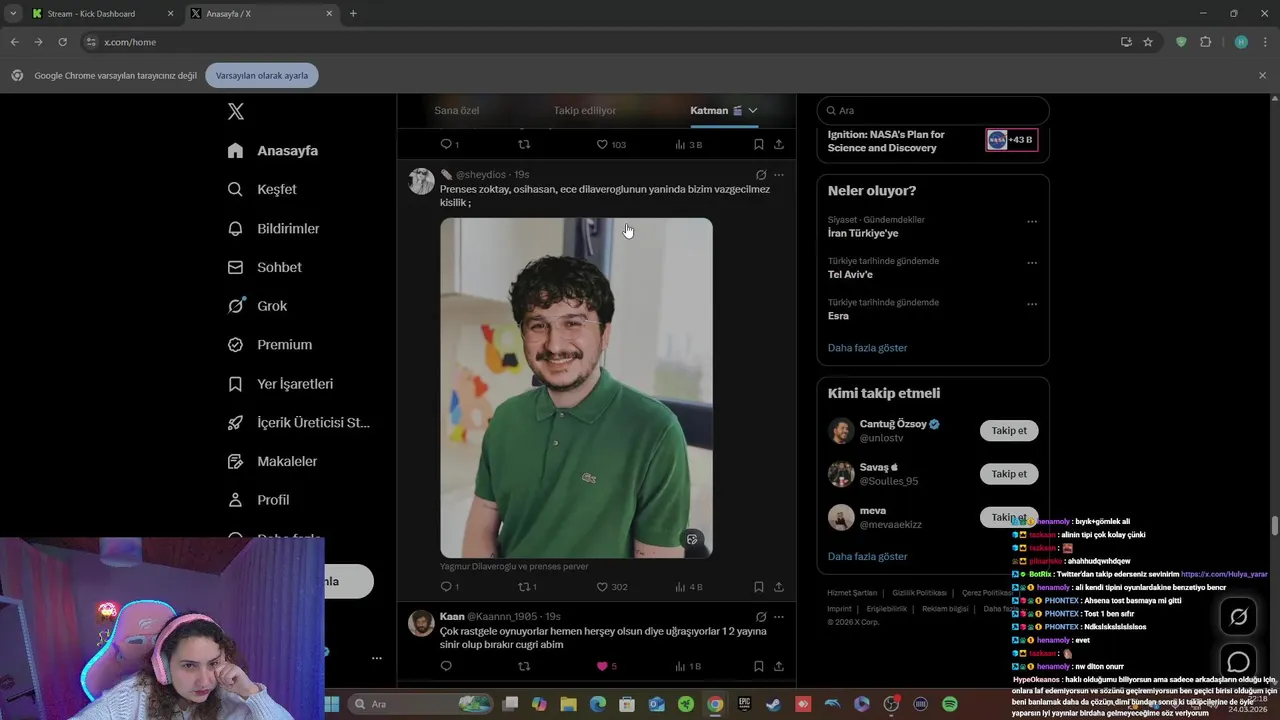Click the Ara search field on X
Viewport: 1280px width, 720px height.
[x=933, y=110]
